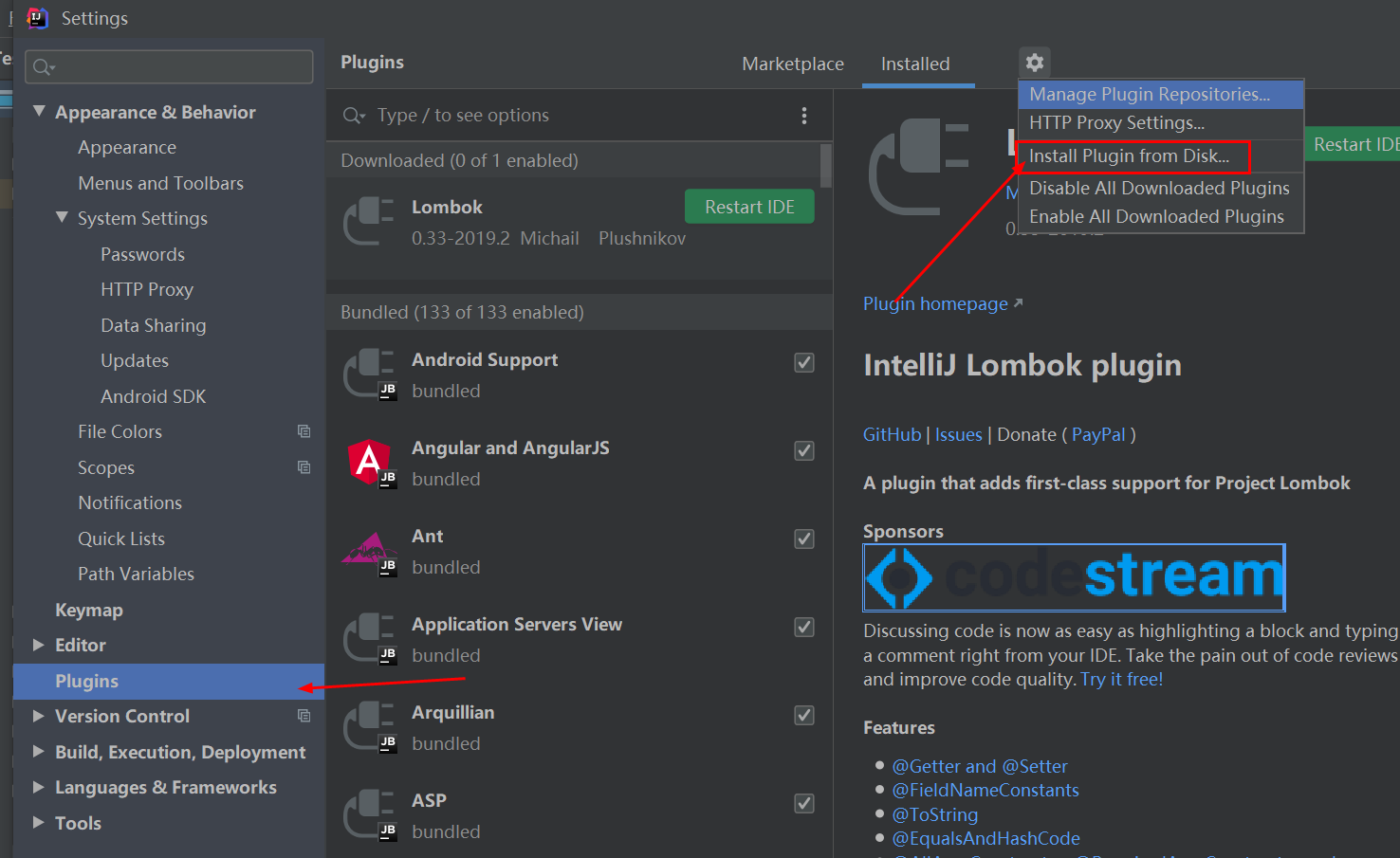Viewport: 1400px width, 858px height.
Task: Expand the Tools settings node
Action: pos(39,822)
